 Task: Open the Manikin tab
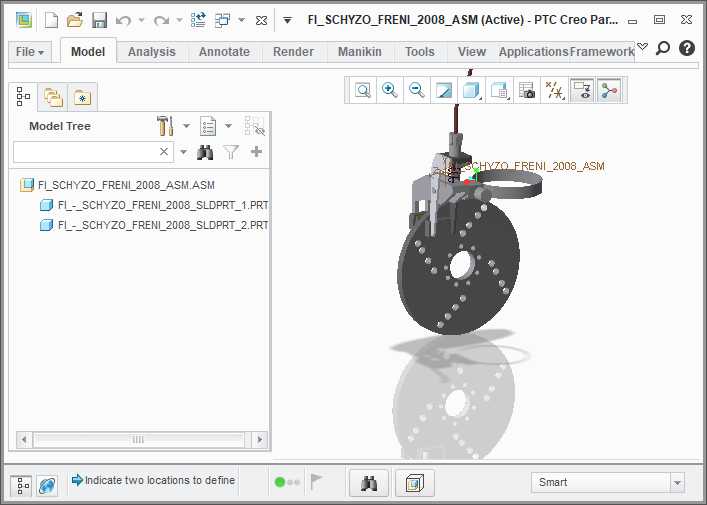tap(359, 52)
